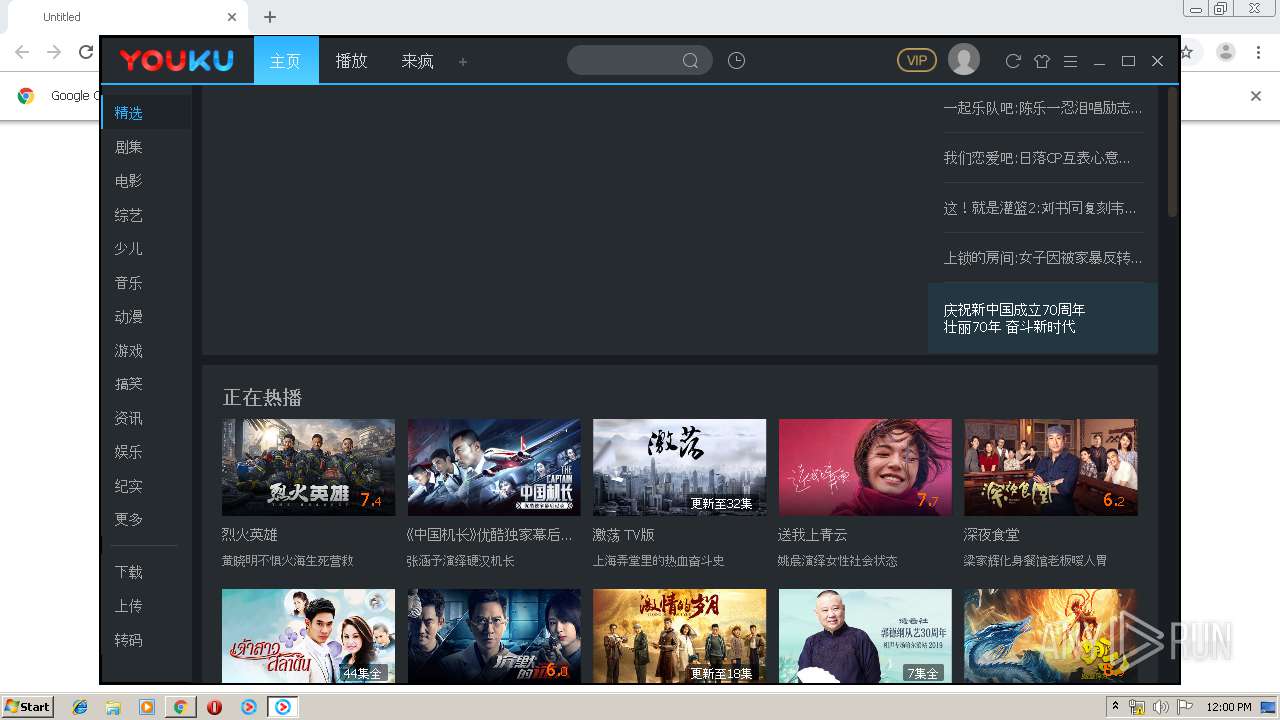
Task: Open the user avatar profile
Action: click(964, 60)
